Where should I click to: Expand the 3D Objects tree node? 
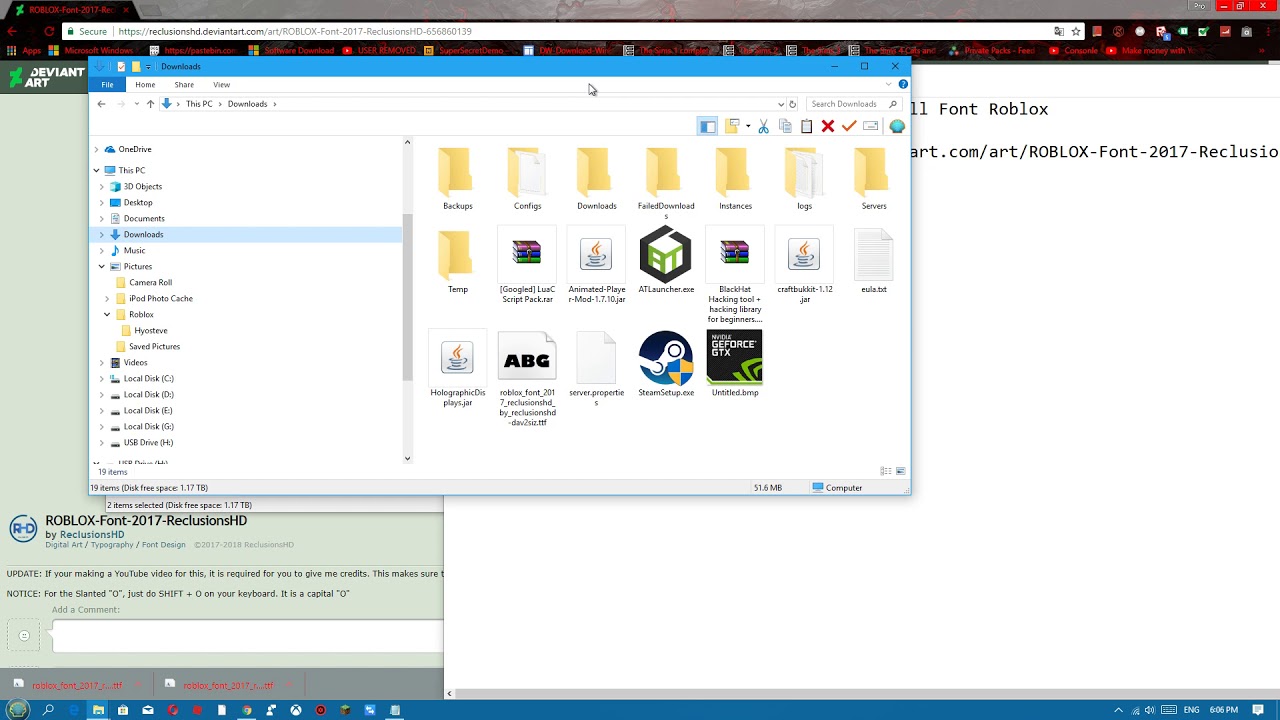click(102, 186)
